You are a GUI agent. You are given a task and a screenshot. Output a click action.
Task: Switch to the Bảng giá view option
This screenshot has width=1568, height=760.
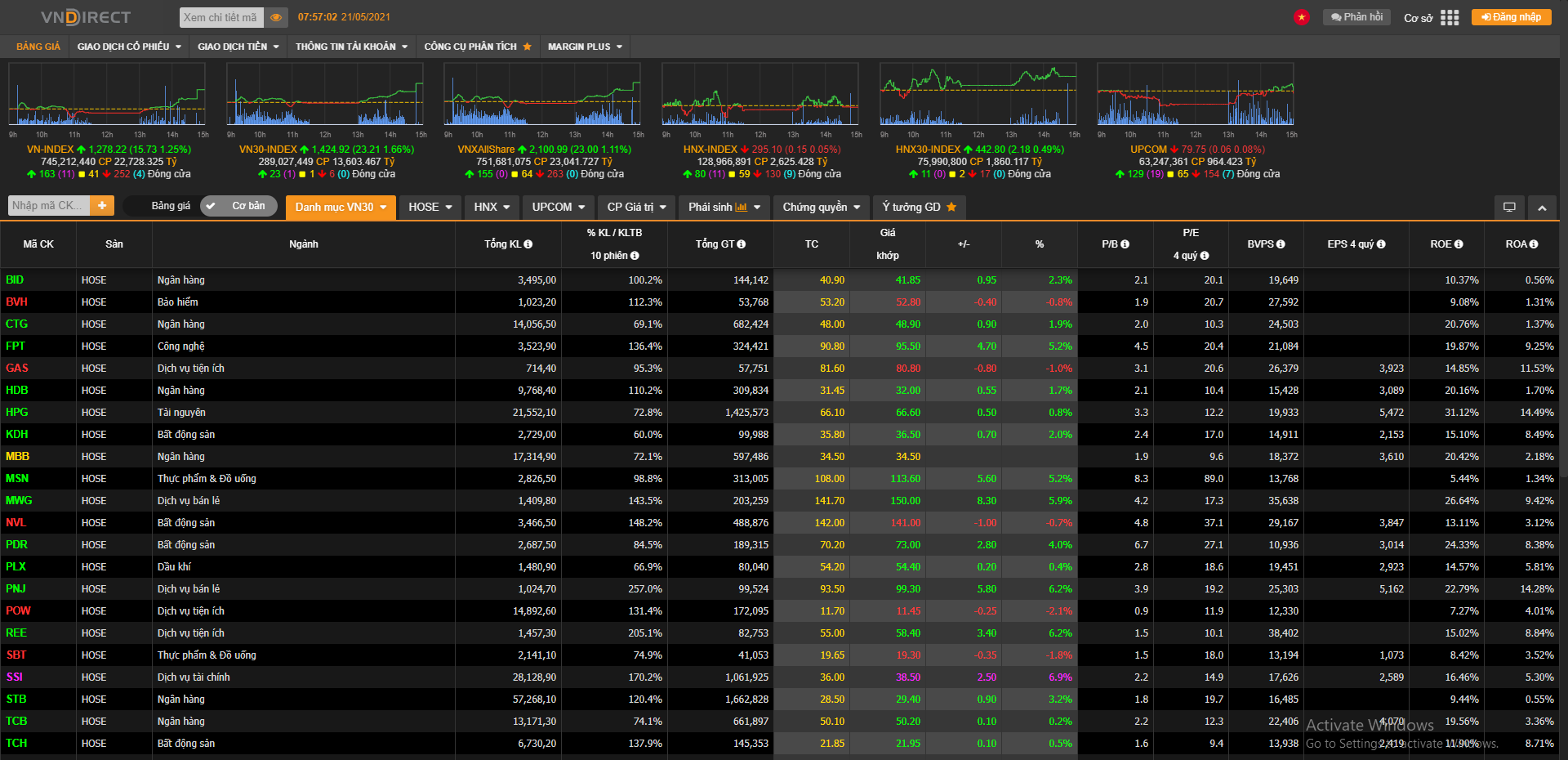pyautogui.click(x=171, y=206)
